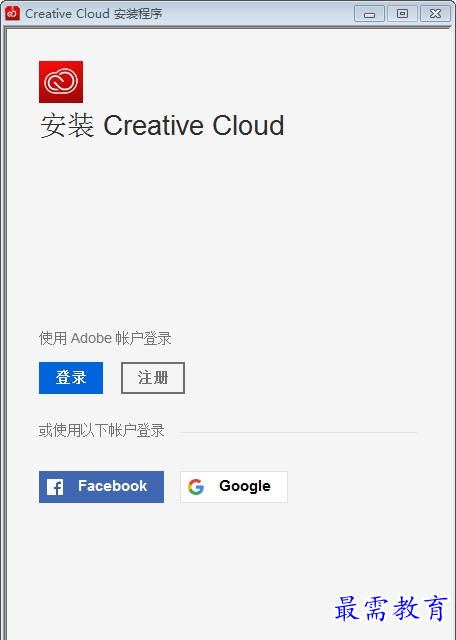The width and height of the screenshot is (456, 640).
Task: Sign in with the Facebook button
Action: tap(101, 487)
